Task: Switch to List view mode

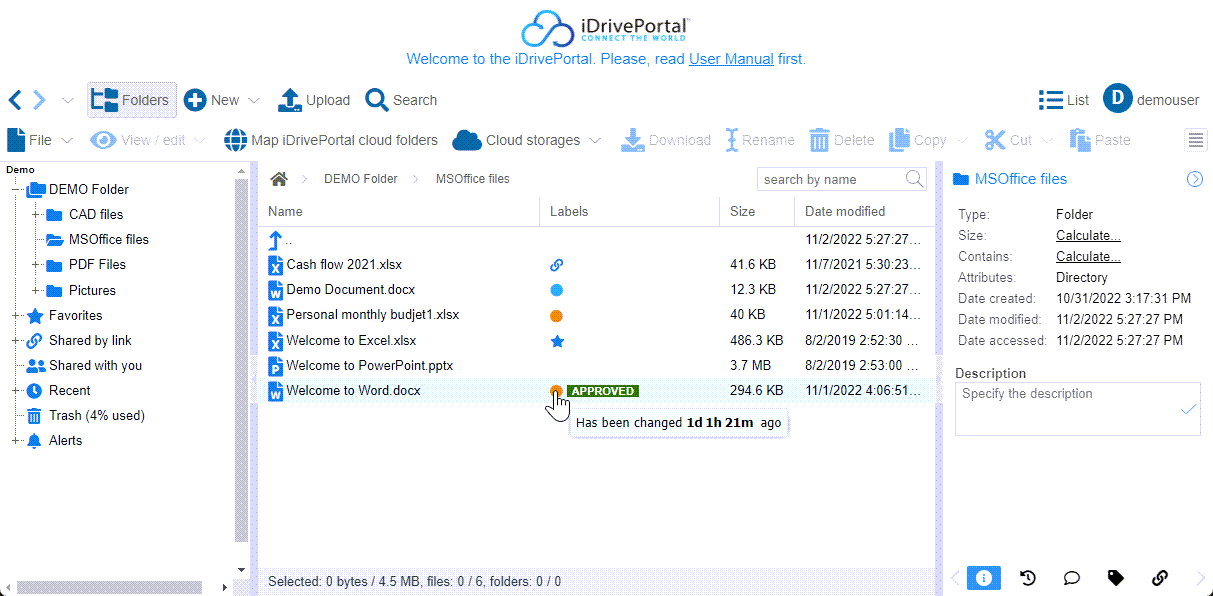Action: click(x=1064, y=100)
